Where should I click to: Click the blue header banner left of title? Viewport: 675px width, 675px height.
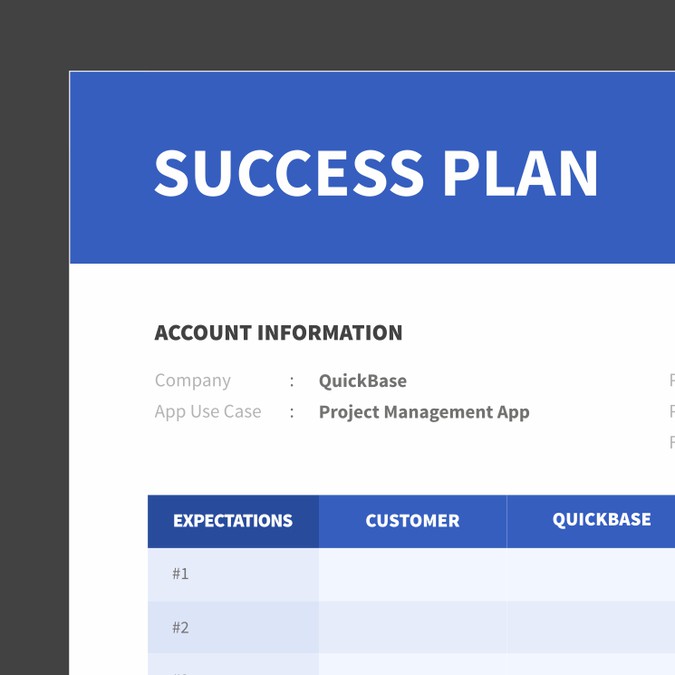pyautogui.click(x=110, y=170)
